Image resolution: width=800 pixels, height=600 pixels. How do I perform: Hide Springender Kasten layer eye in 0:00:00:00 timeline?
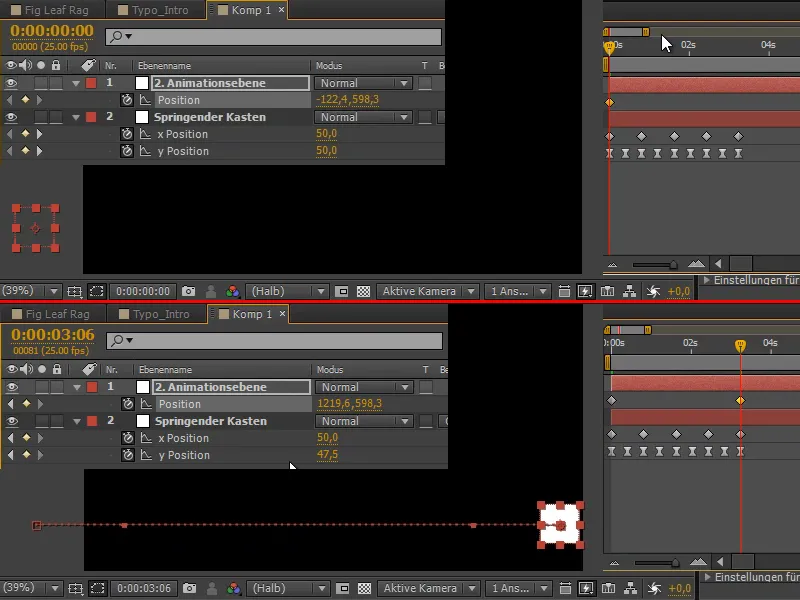[11, 117]
